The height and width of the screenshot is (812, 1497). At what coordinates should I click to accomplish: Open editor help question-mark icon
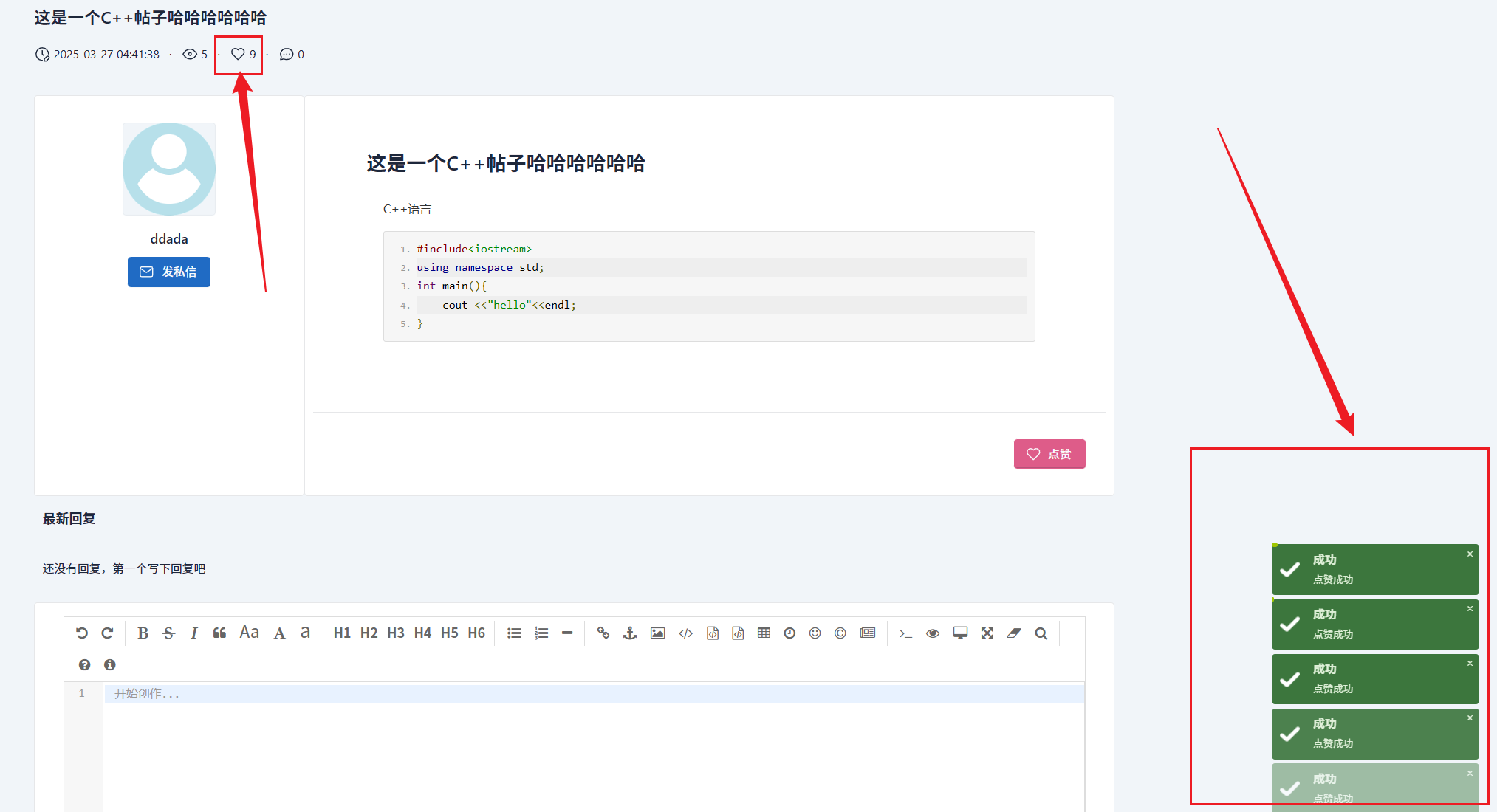85,664
